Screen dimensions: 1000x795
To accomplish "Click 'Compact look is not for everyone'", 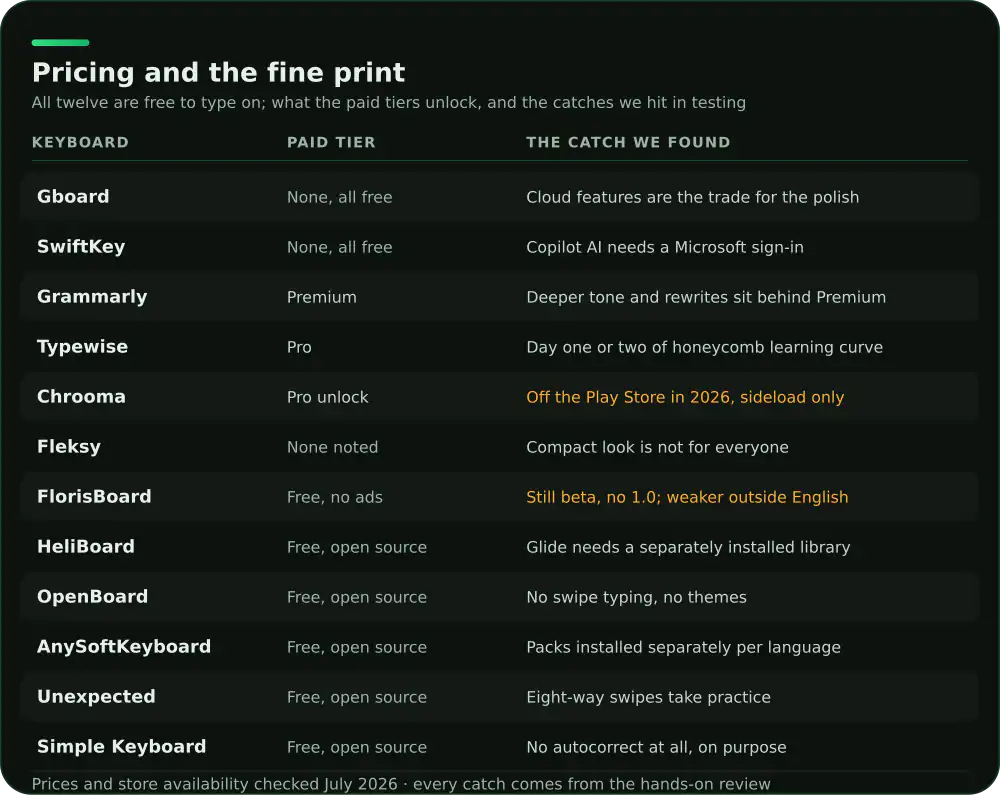I will 657,447.
